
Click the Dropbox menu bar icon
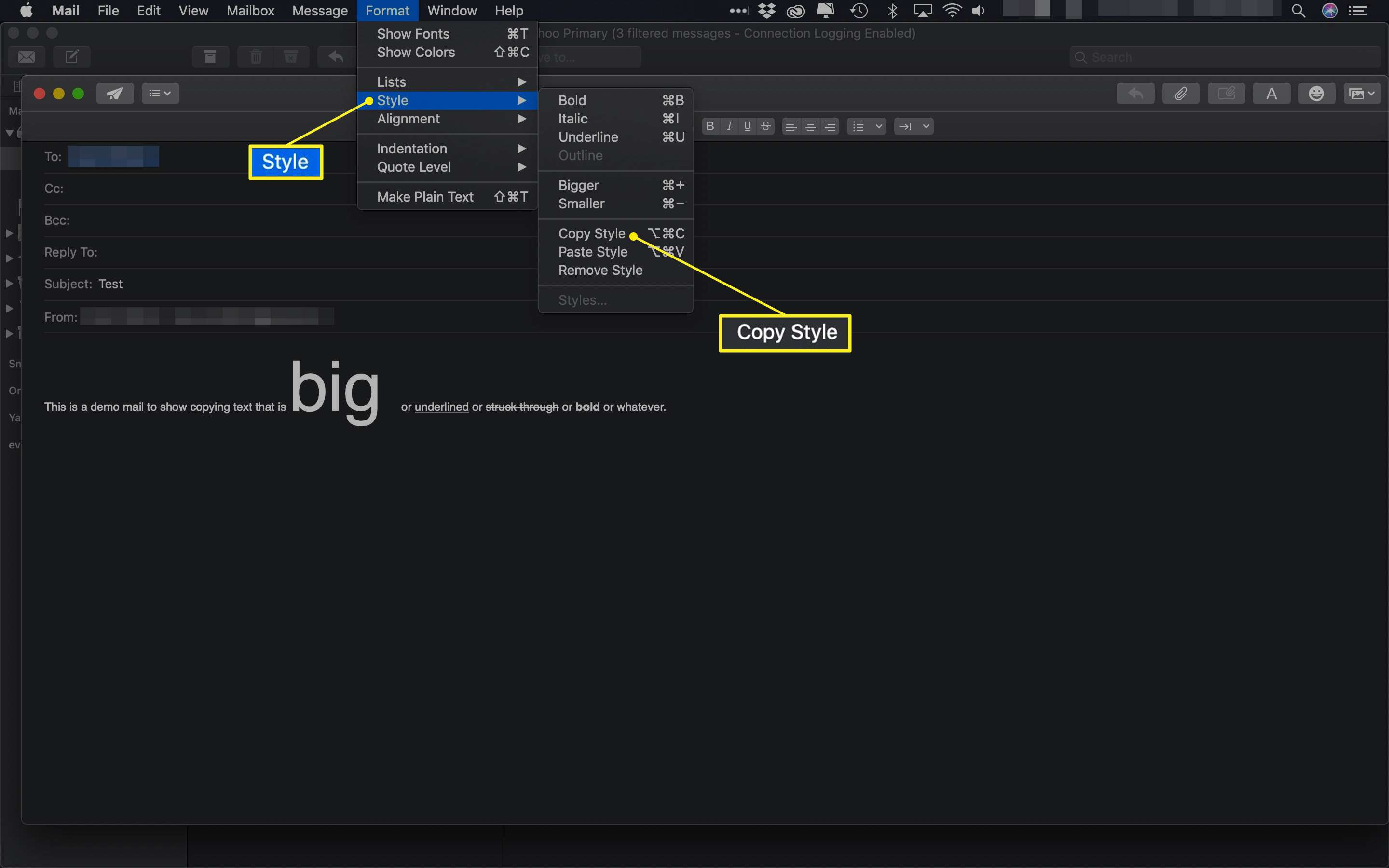click(766, 10)
